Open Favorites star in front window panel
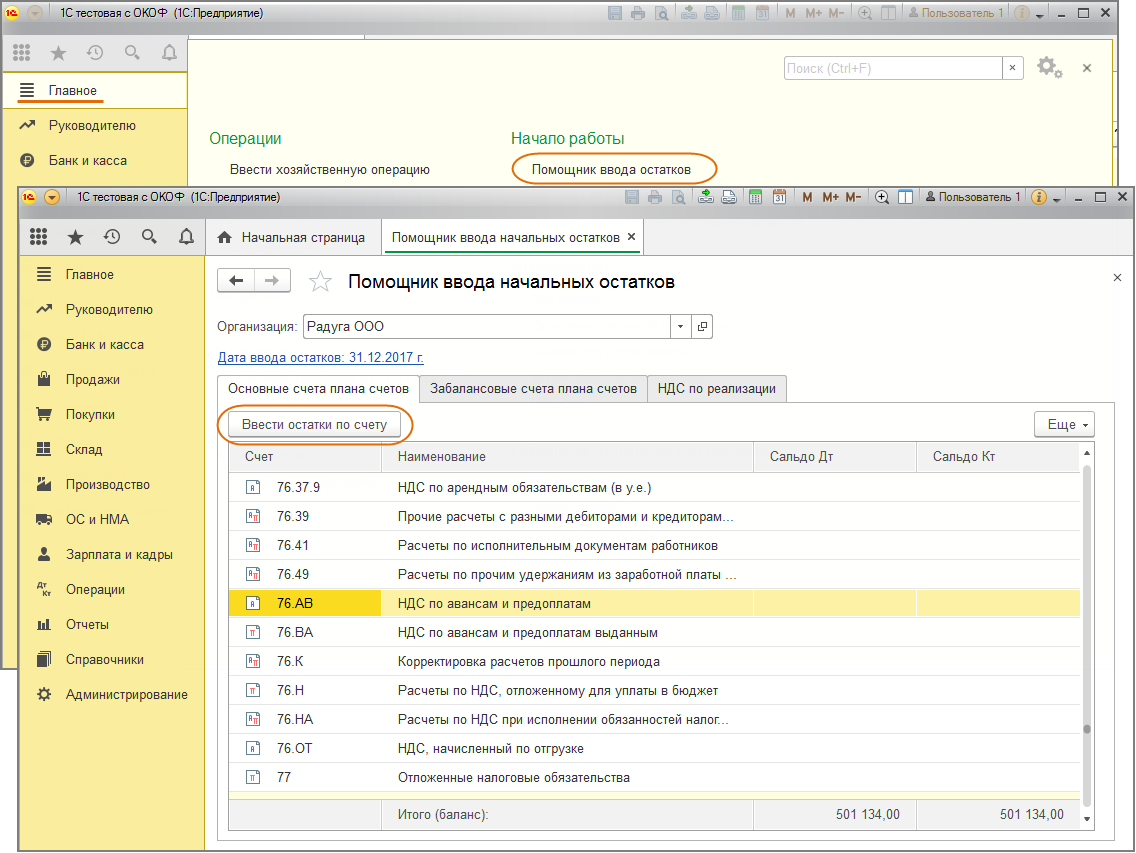This screenshot has width=1136, height=853. [x=75, y=236]
